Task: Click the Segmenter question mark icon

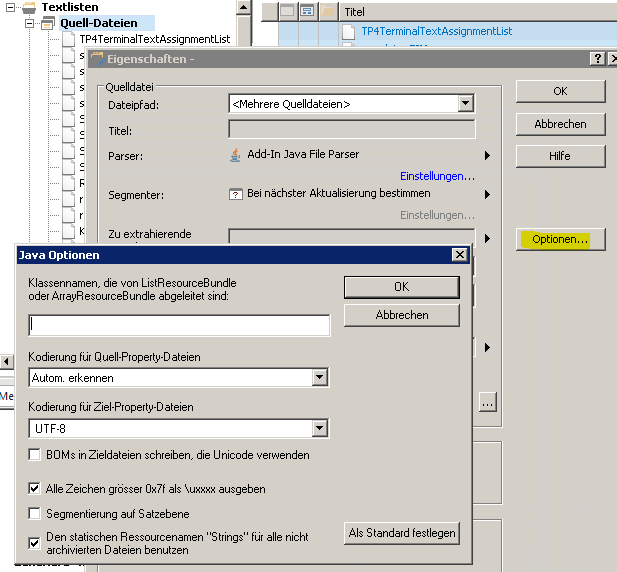Action: point(236,194)
